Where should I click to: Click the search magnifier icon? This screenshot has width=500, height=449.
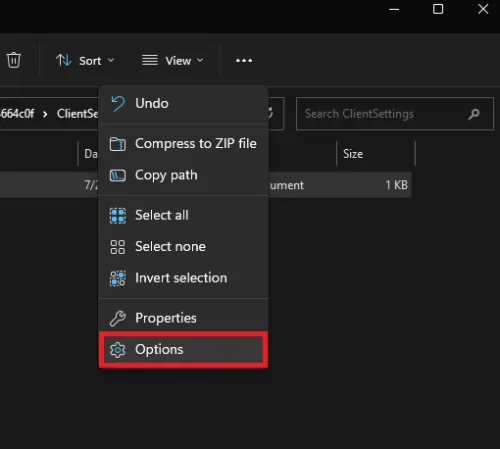pos(474,114)
